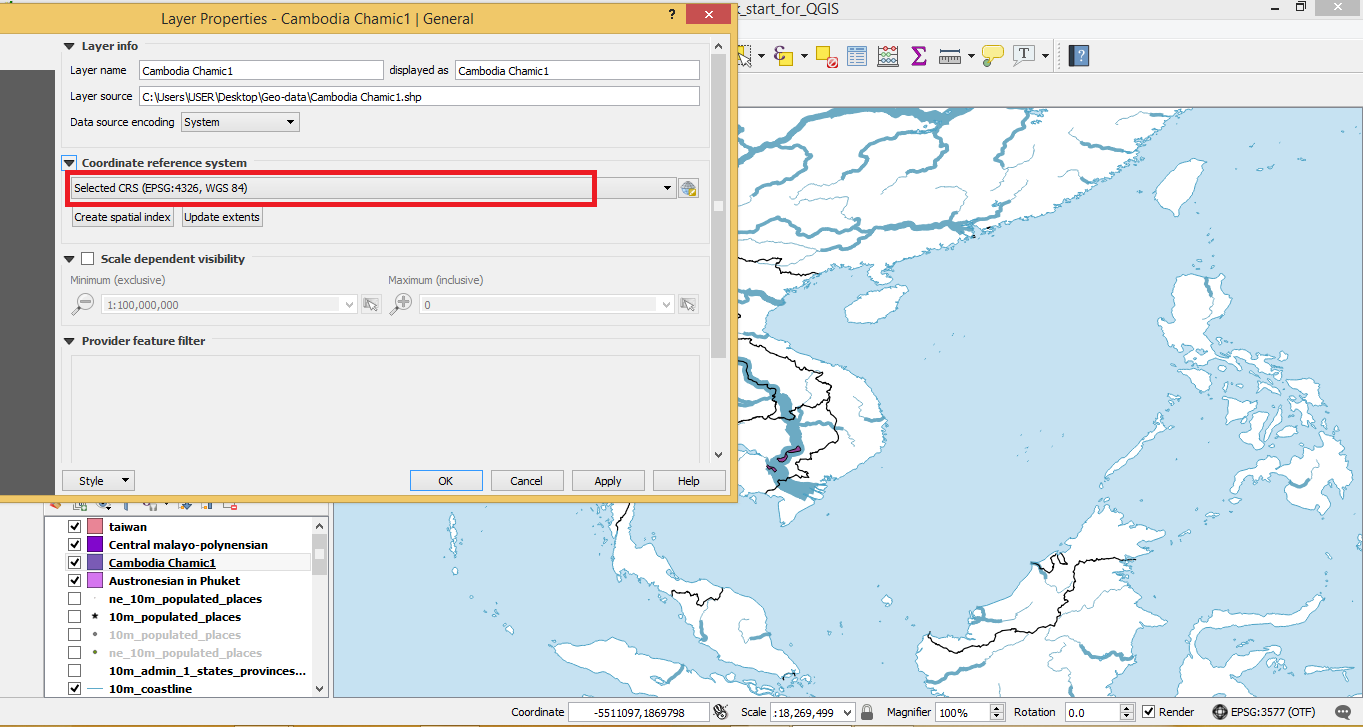Click the layers panel scroll down arrow

pos(320,689)
